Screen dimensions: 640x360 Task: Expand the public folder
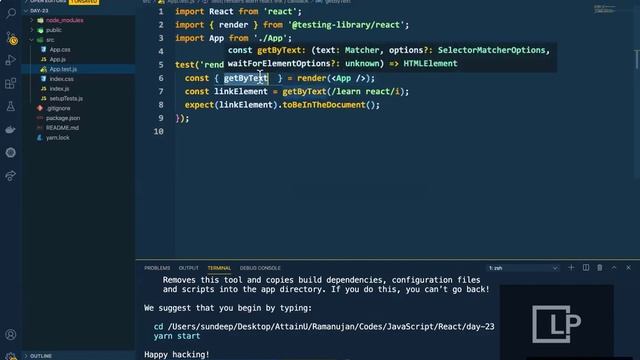tap(32, 30)
